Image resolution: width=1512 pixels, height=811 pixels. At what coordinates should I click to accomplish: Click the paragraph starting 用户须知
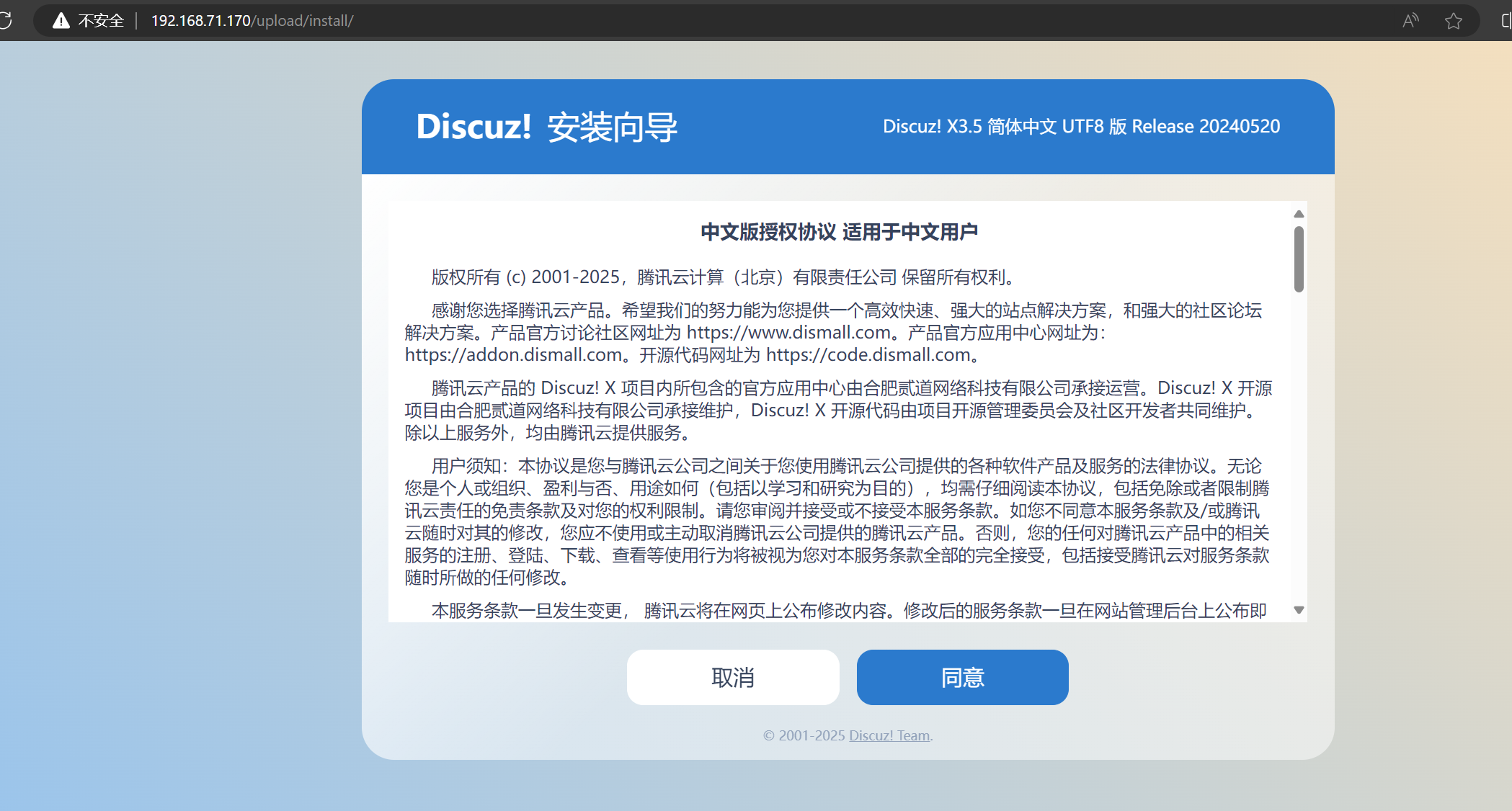(x=837, y=521)
